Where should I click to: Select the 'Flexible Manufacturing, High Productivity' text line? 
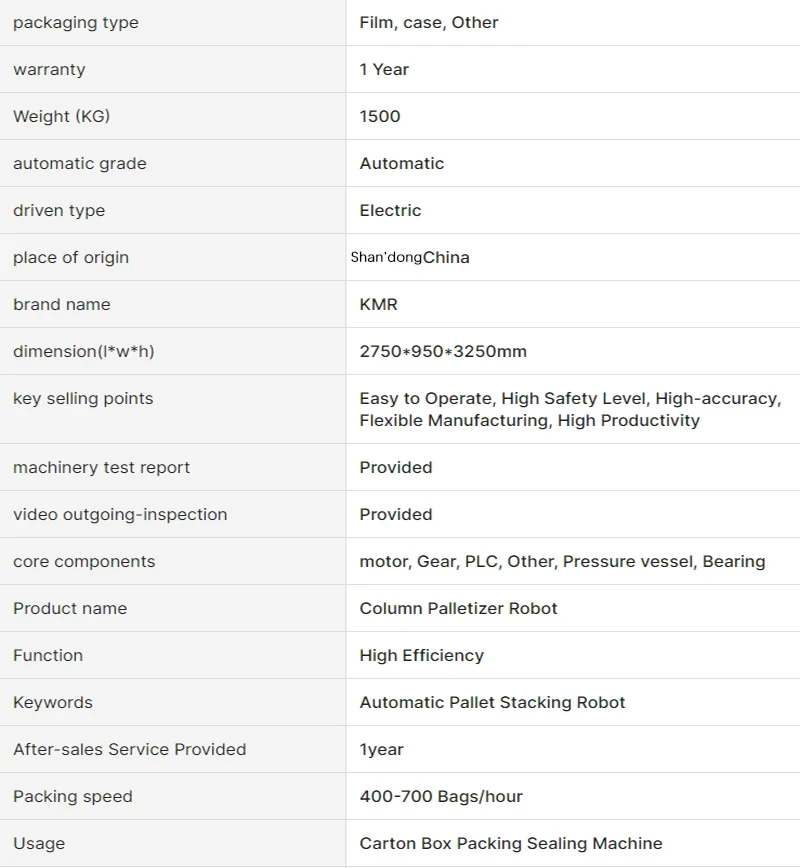[530, 421]
